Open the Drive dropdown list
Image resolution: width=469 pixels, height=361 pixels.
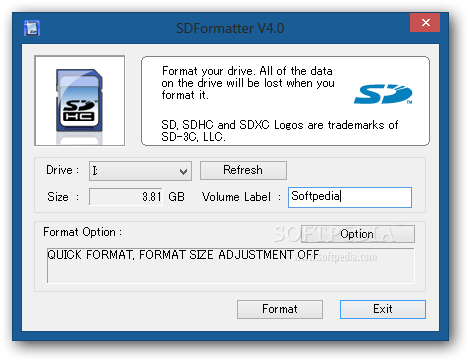[140, 171]
